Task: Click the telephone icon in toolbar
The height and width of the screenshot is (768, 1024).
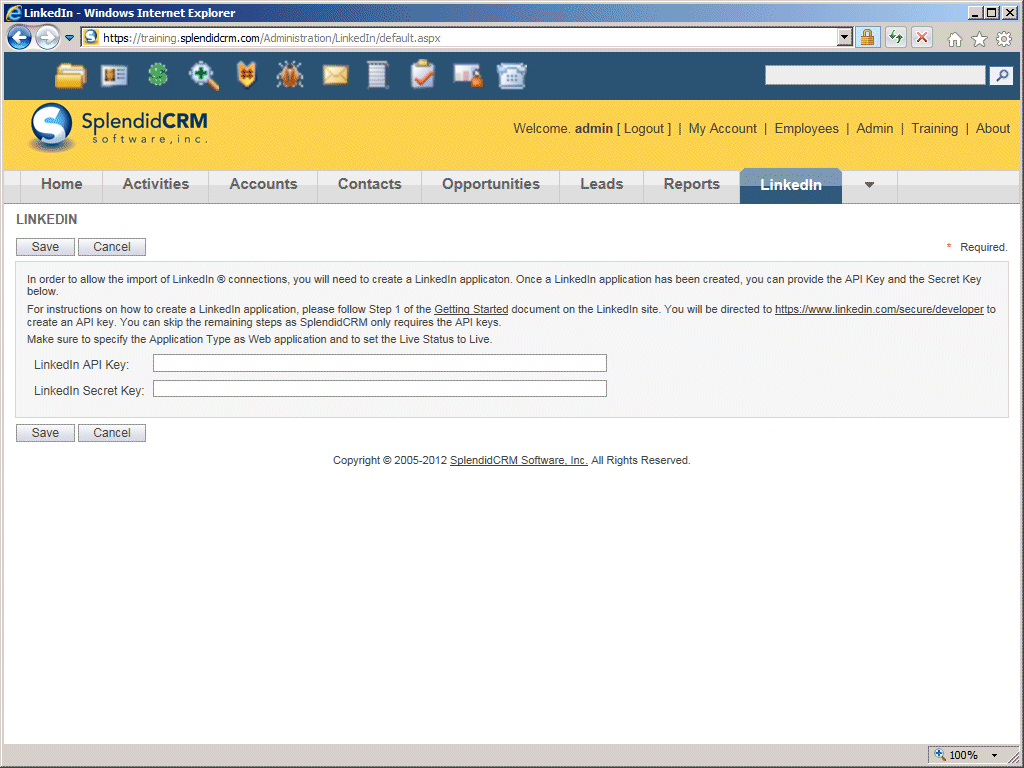Action: pyautogui.click(x=512, y=75)
